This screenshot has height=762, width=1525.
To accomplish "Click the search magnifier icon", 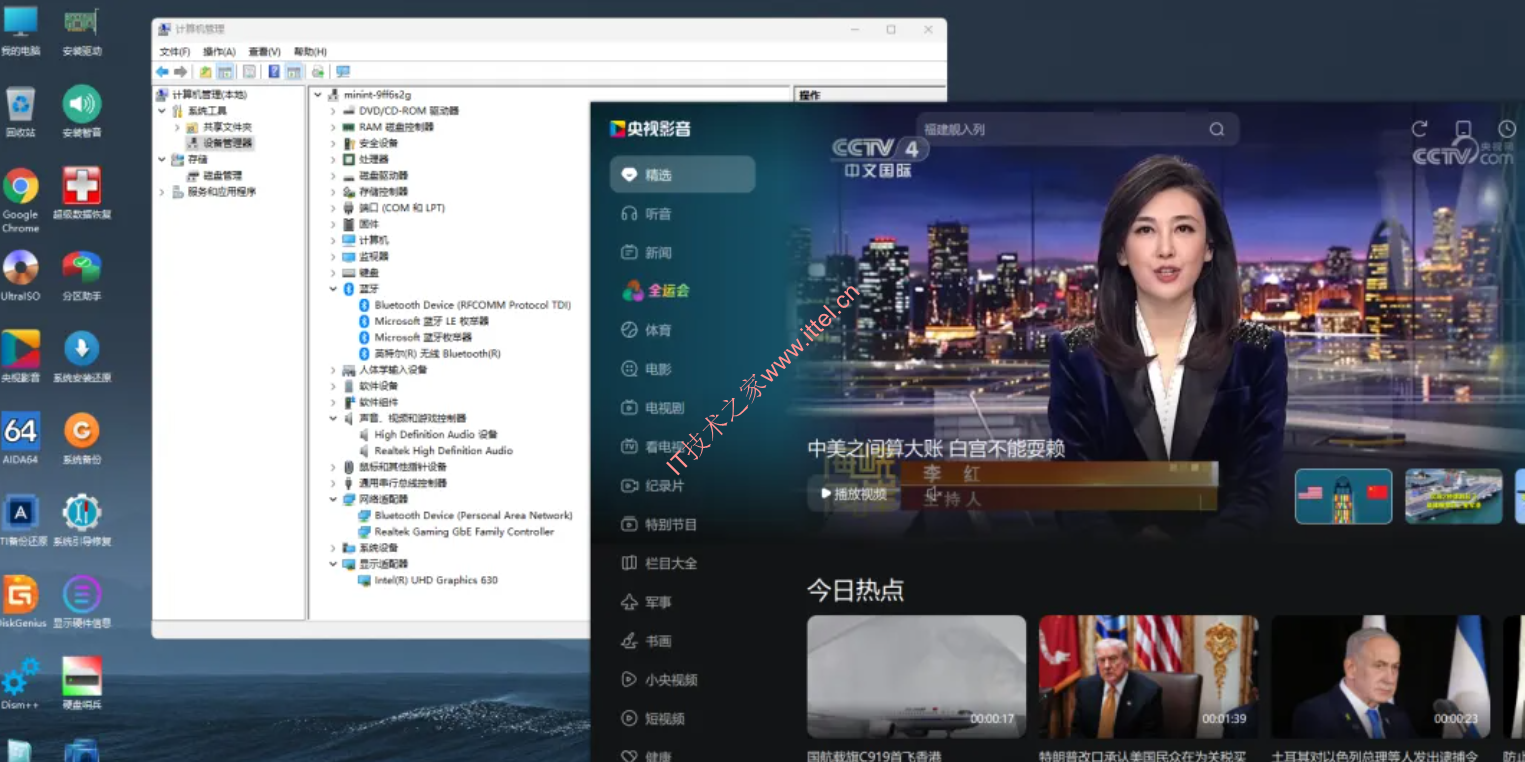I will [1216, 129].
